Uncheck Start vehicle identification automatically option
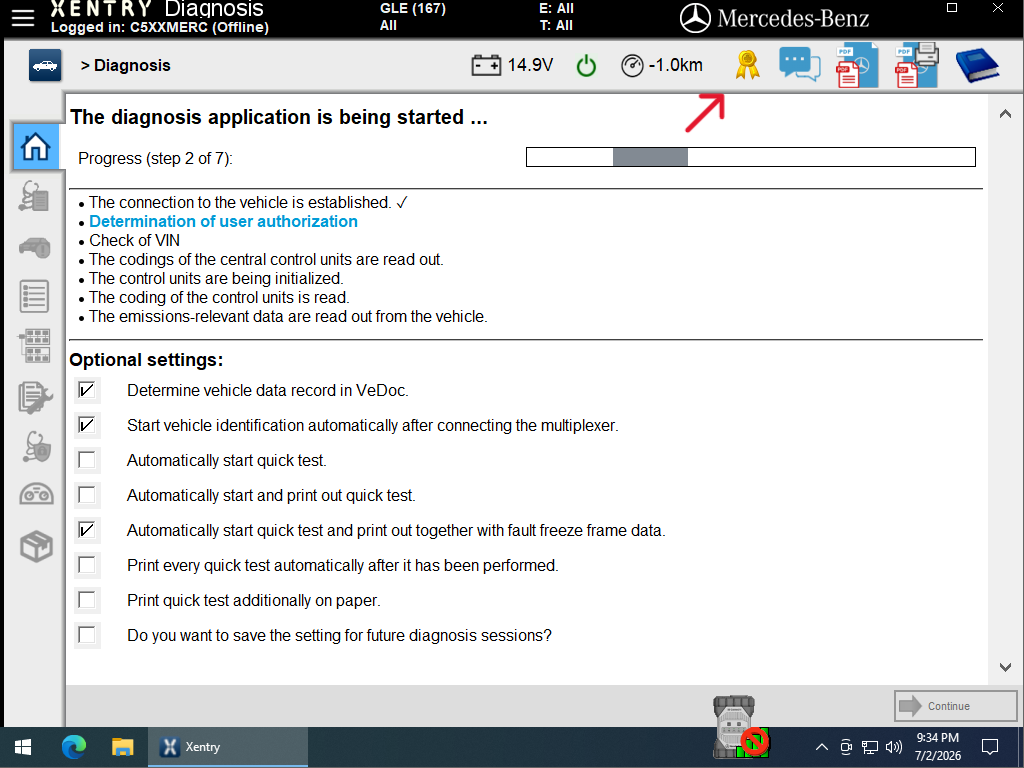This screenshot has width=1024, height=768. (87, 425)
